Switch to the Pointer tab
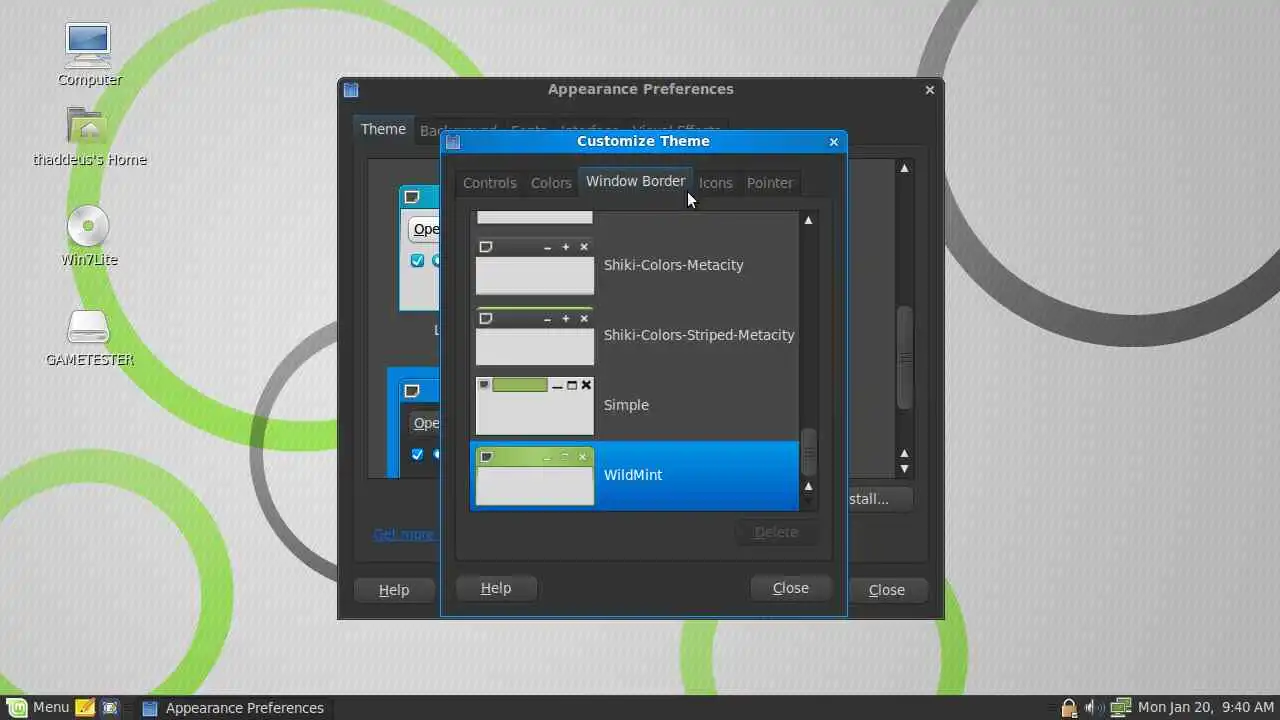This screenshot has width=1280, height=720. (x=769, y=183)
